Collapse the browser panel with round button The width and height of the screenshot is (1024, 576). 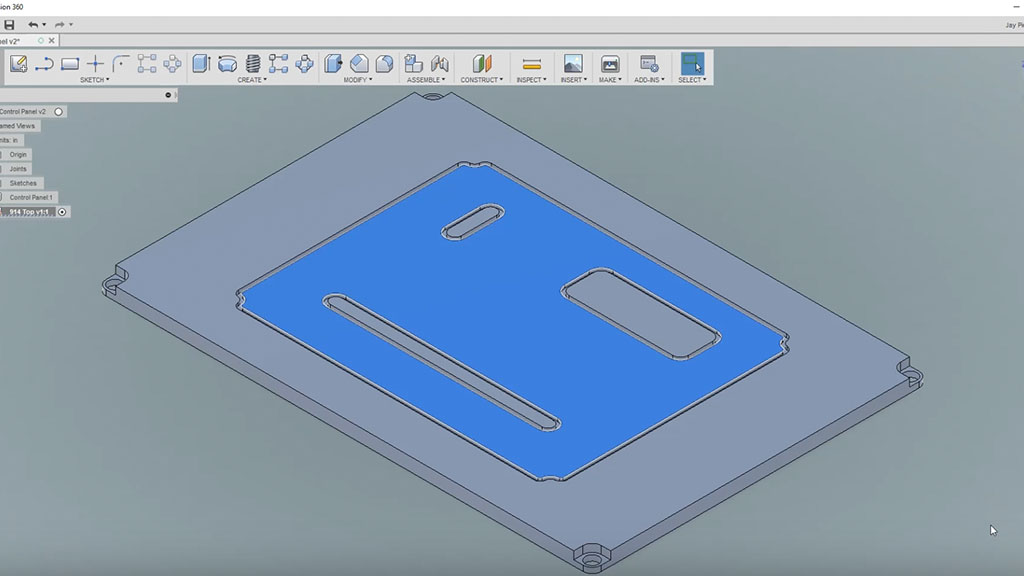[168, 95]
